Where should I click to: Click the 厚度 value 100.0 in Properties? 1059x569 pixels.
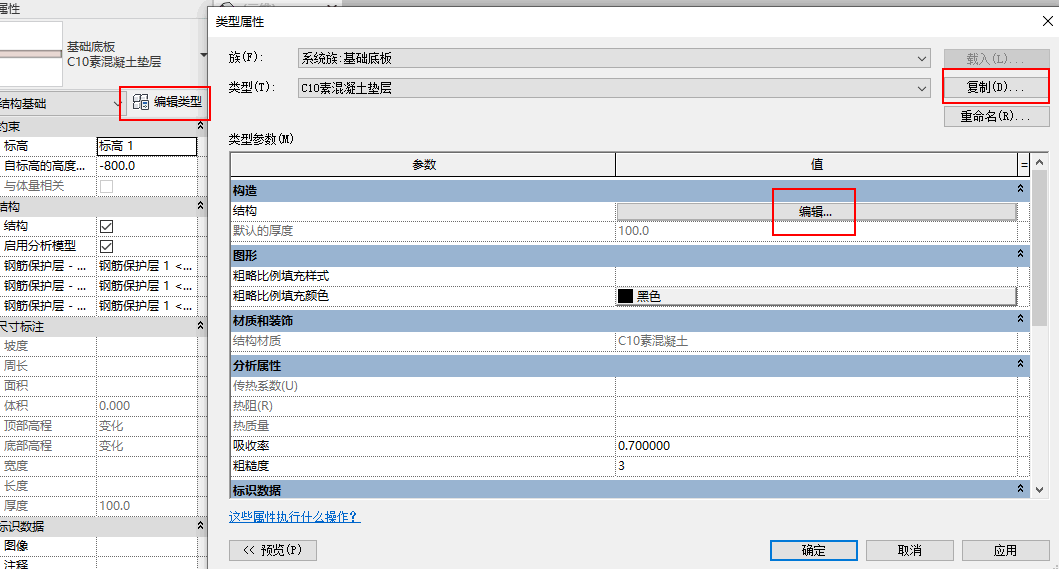click(x=147, y=506)
